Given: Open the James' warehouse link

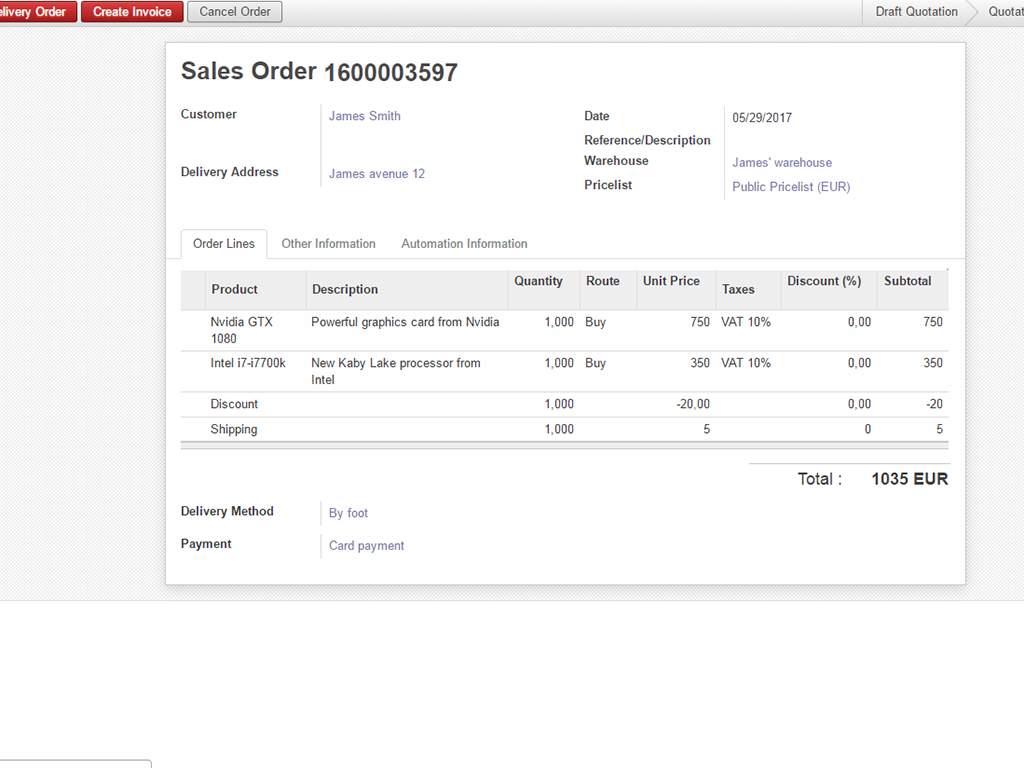Looking at the screenshot, I should [782, 163].
